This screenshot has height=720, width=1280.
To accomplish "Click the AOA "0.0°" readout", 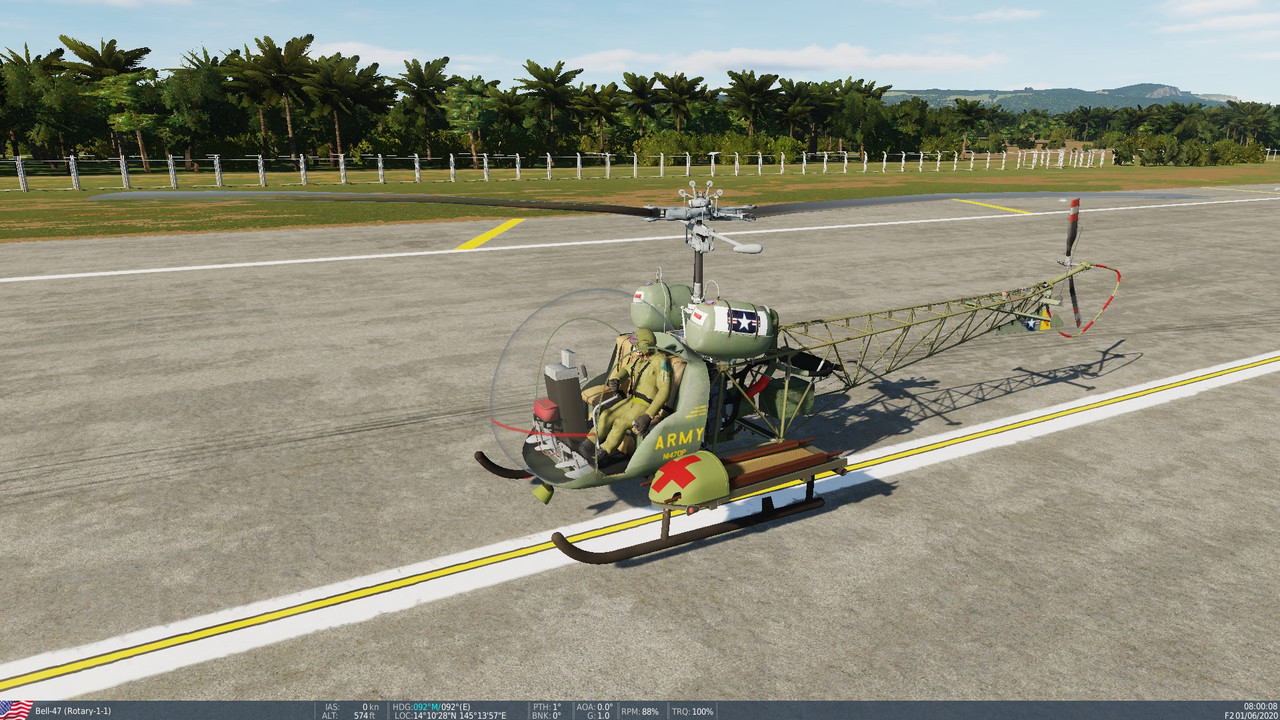I will click(604, 707).
